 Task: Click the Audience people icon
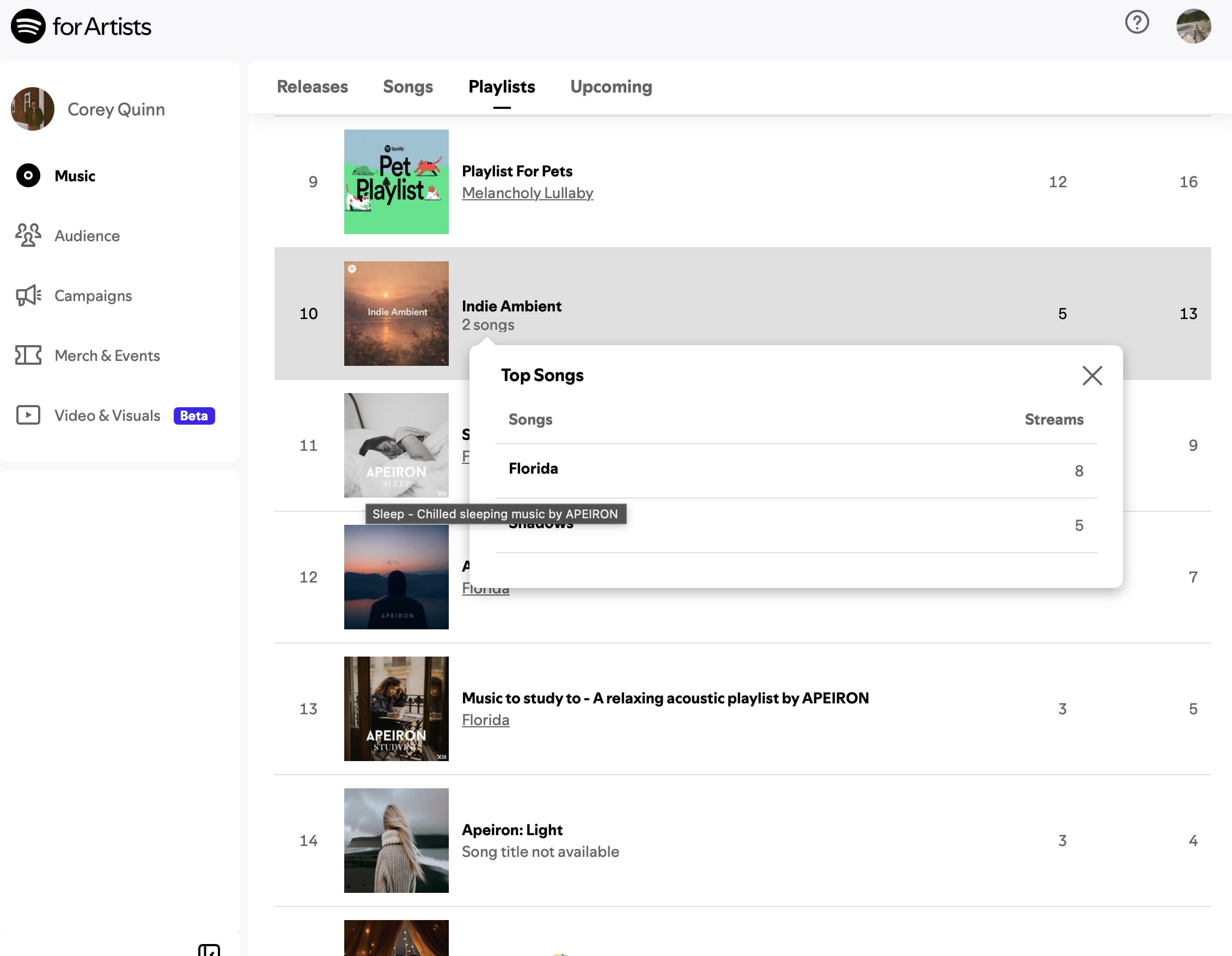coord(28,235)
